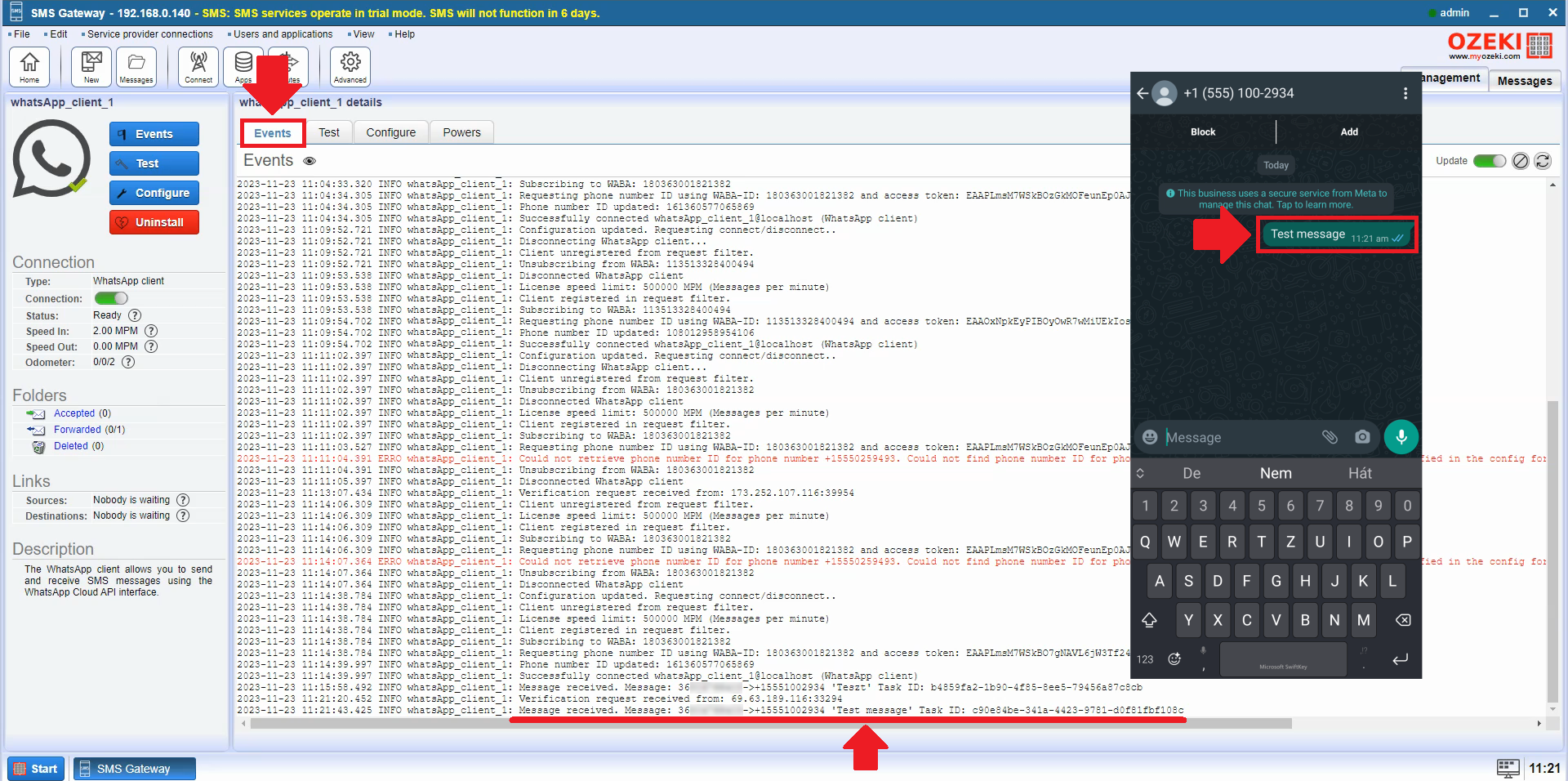The height and width of the screenshot is (781, 1568).
Task: Click the horizontal scrollbar of events log
Action: click(771, 723)
